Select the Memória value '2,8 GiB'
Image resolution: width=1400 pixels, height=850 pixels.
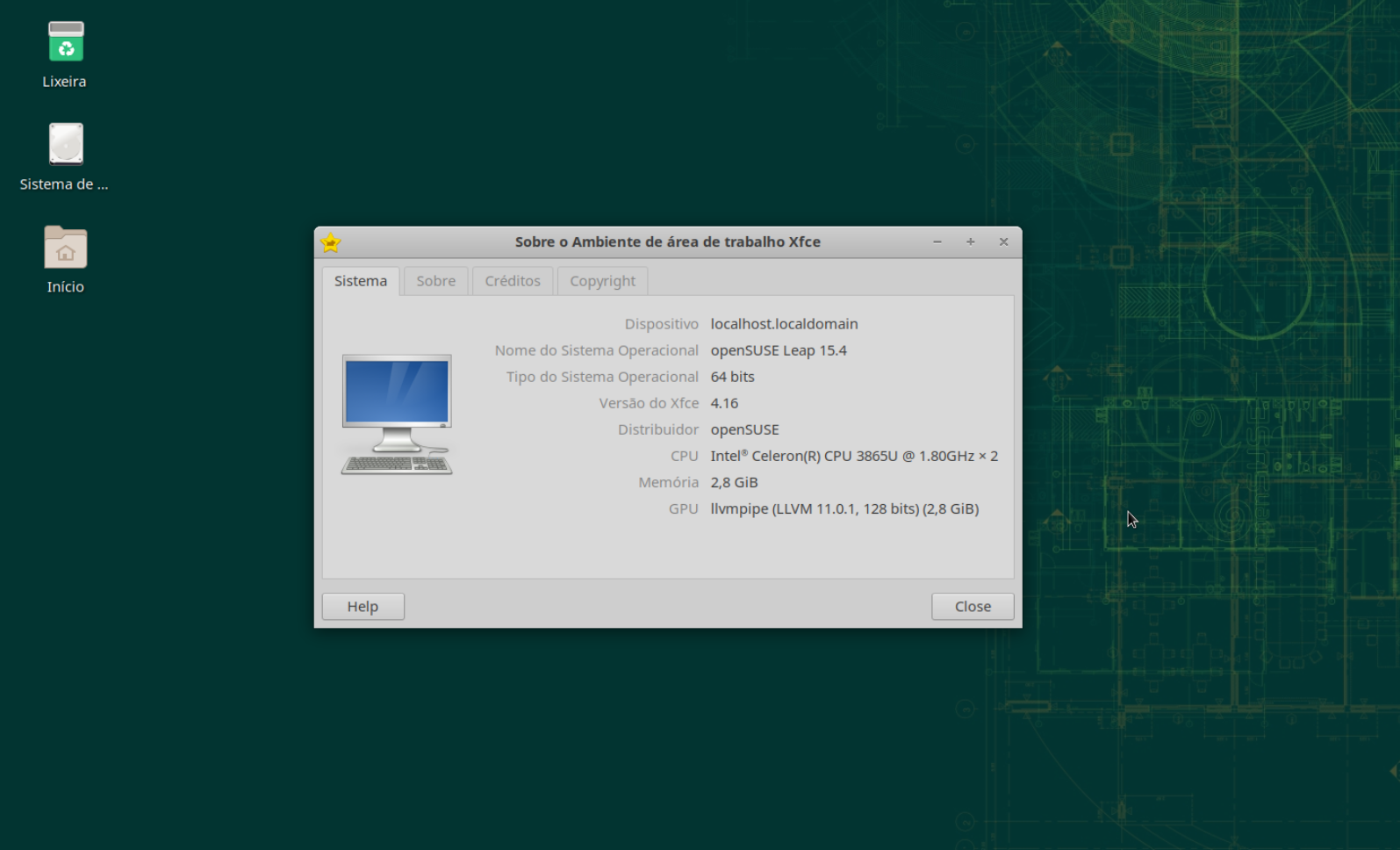click(734, 482)
